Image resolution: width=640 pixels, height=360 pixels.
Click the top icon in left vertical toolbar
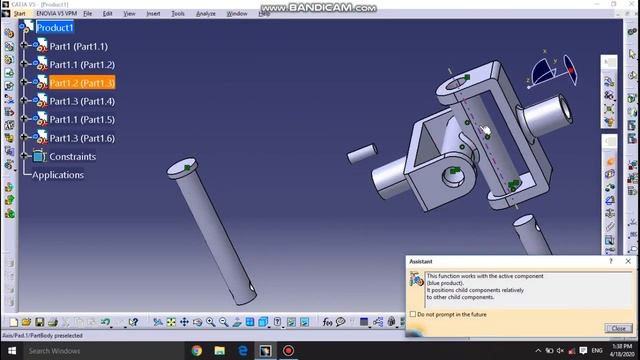[9, 33]
